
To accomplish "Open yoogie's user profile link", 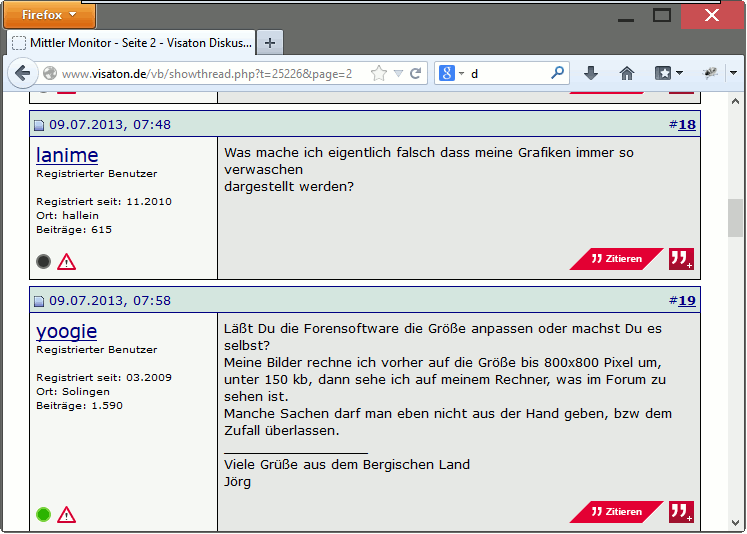I will (x=66, y=331).
